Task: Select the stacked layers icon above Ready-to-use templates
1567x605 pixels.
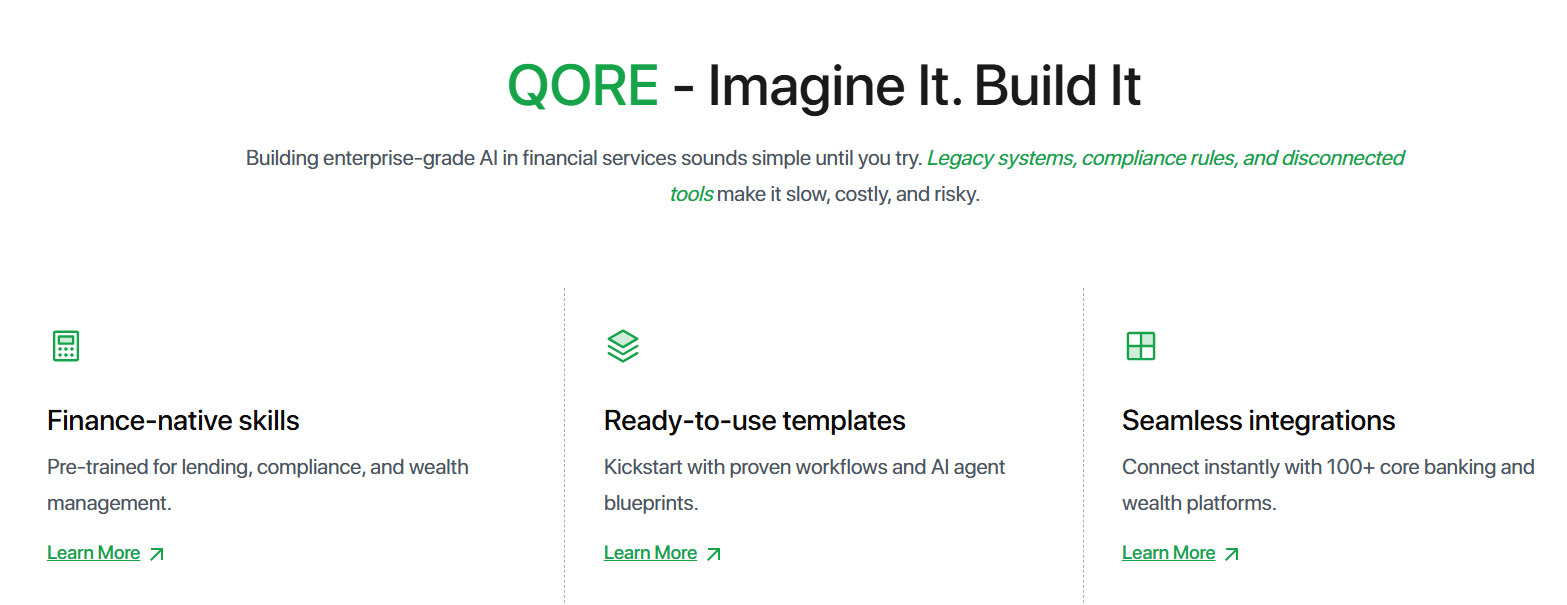Action: coord(622,345)
